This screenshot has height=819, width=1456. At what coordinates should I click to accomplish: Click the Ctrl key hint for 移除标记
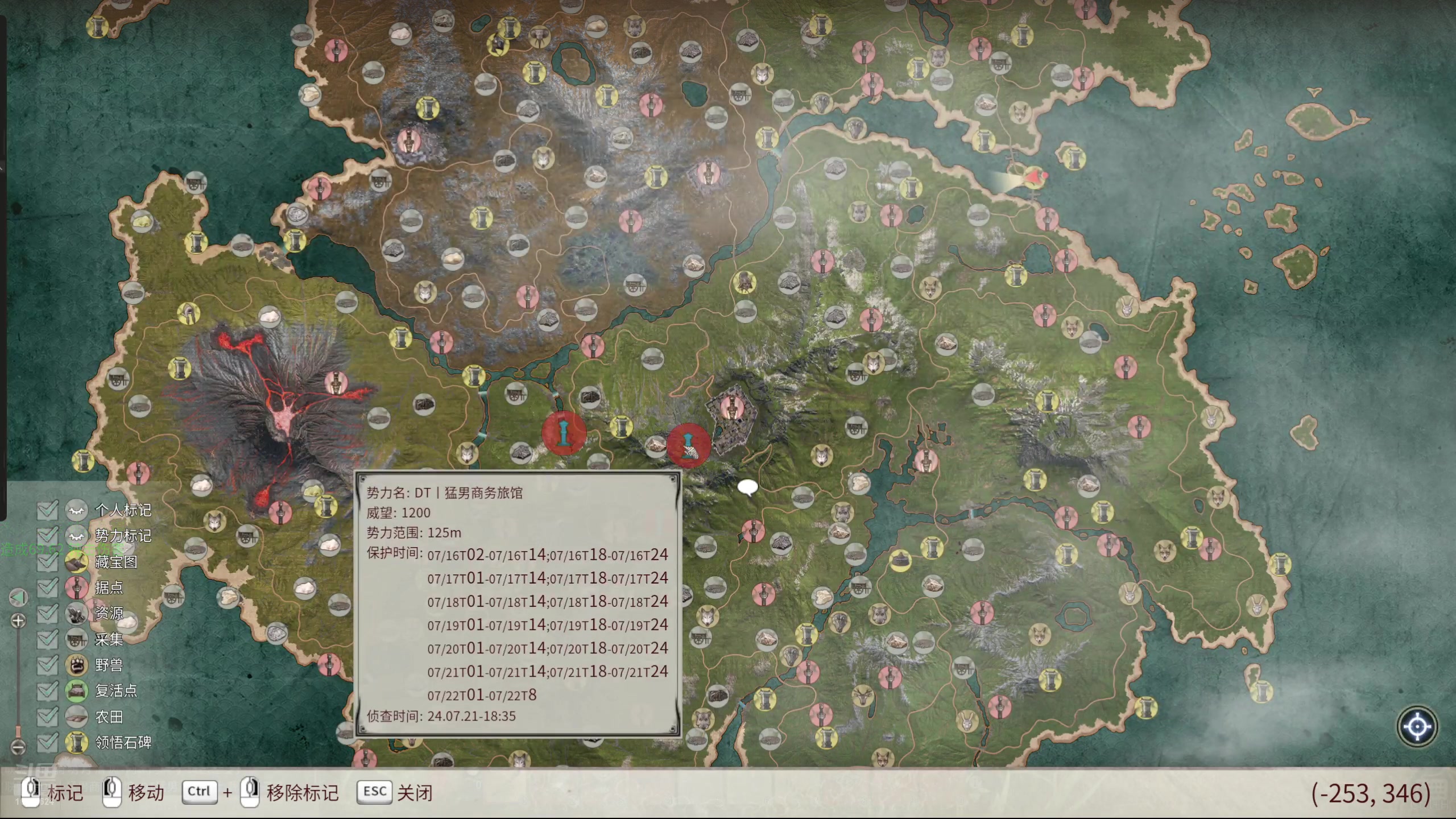pos(199,792)
